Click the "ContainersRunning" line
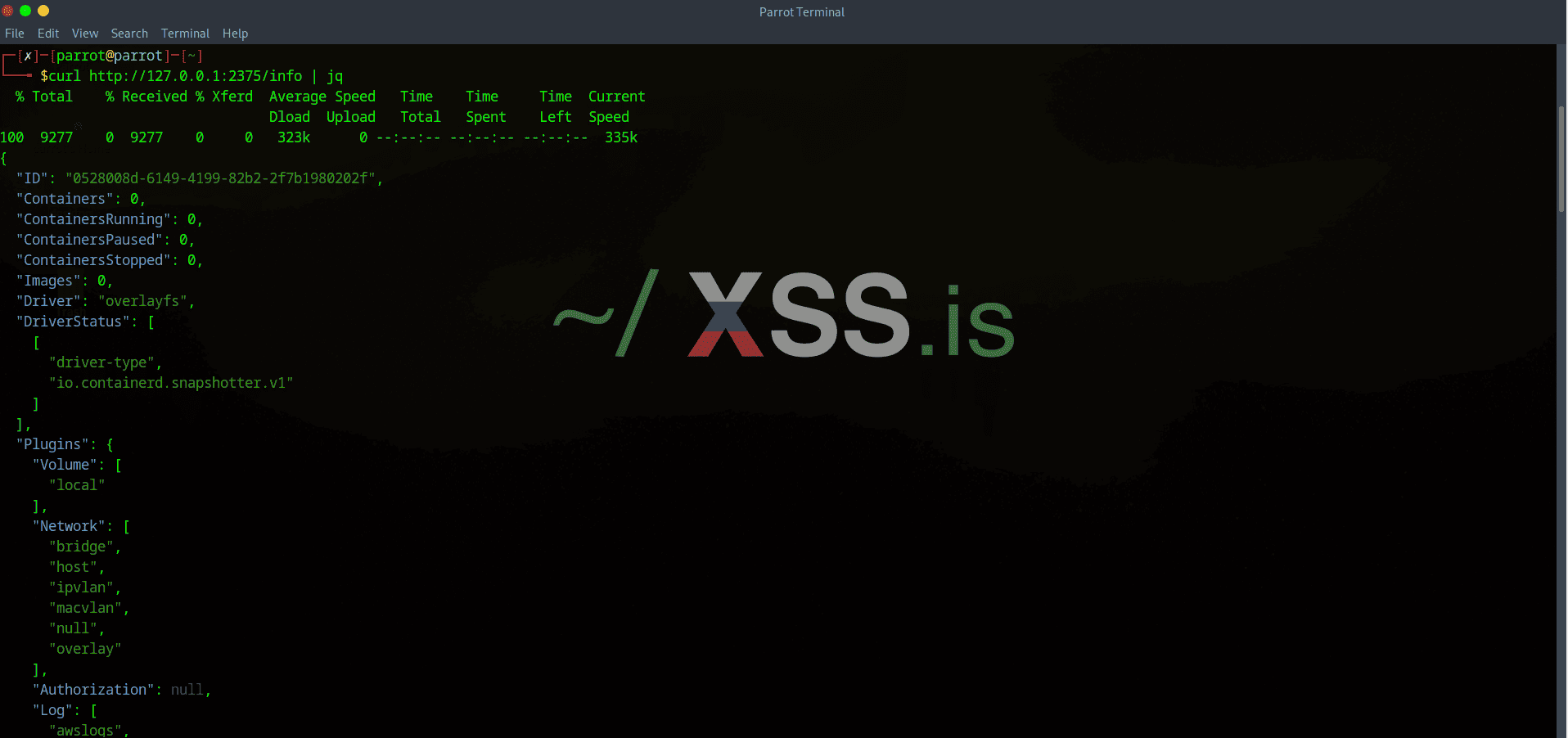 tap(110, 219)
